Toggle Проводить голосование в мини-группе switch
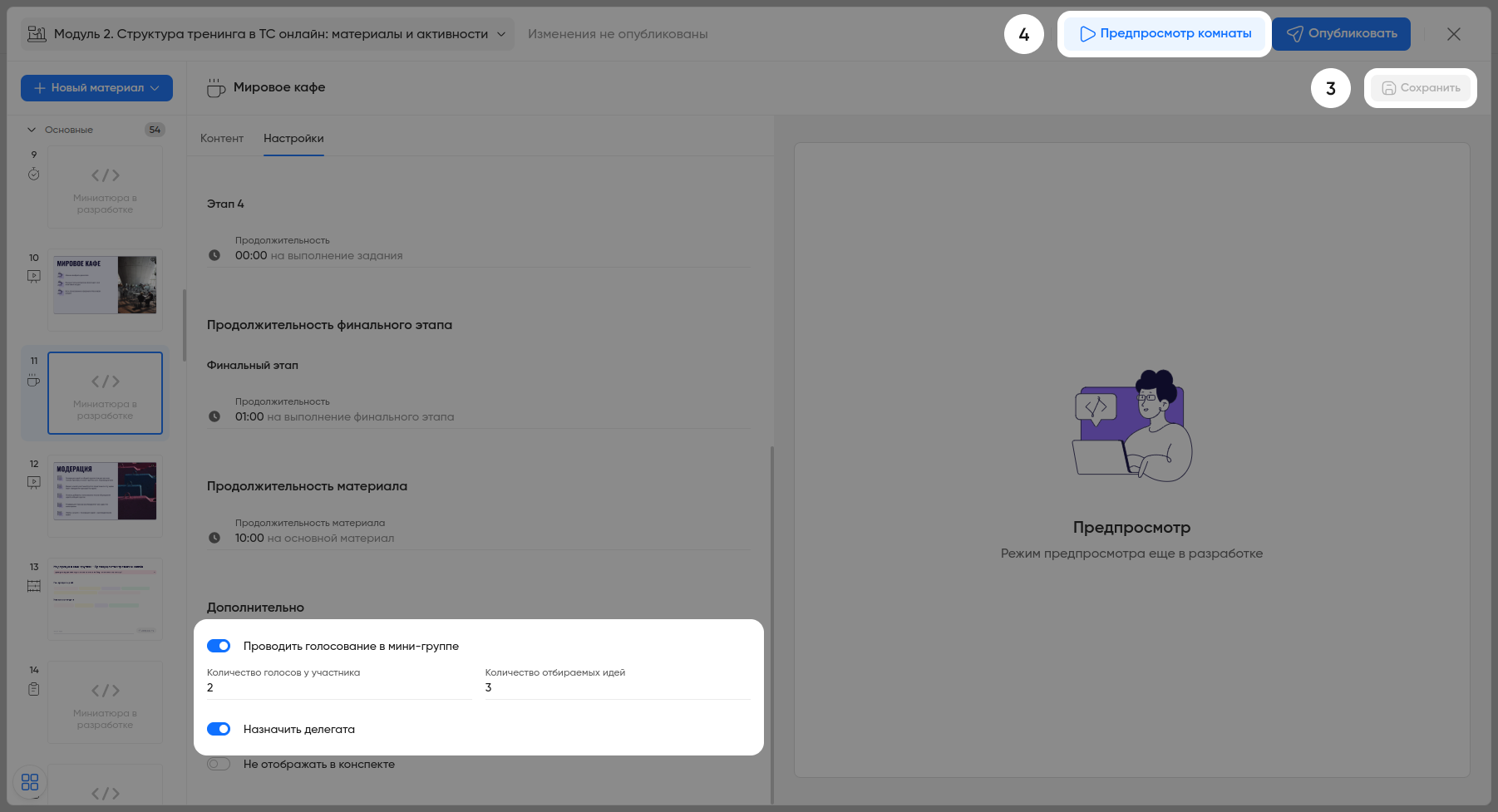 click(219, 646)
